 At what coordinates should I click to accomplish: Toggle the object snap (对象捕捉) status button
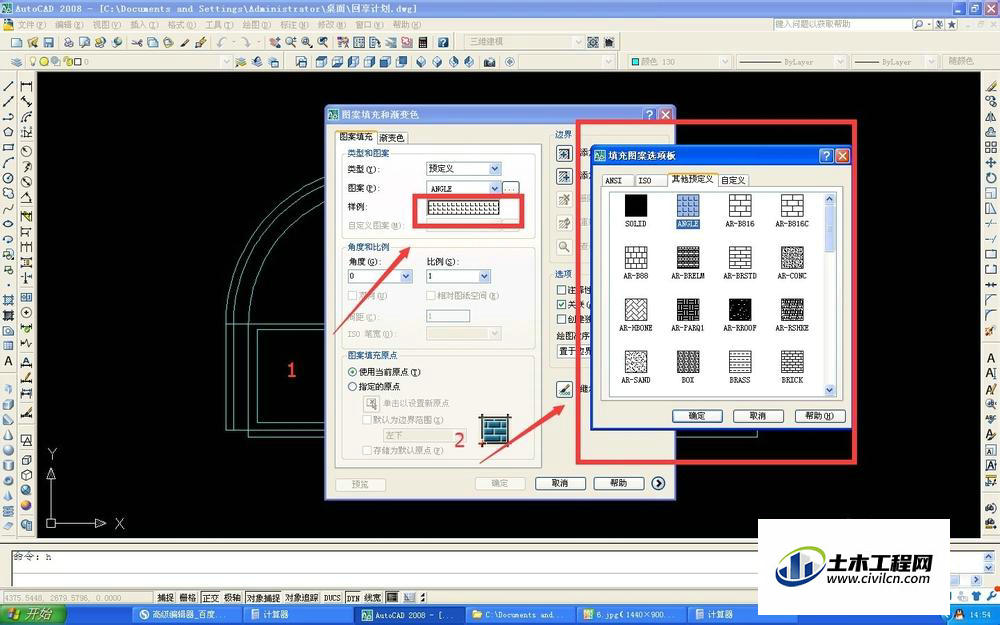[263, 598]
